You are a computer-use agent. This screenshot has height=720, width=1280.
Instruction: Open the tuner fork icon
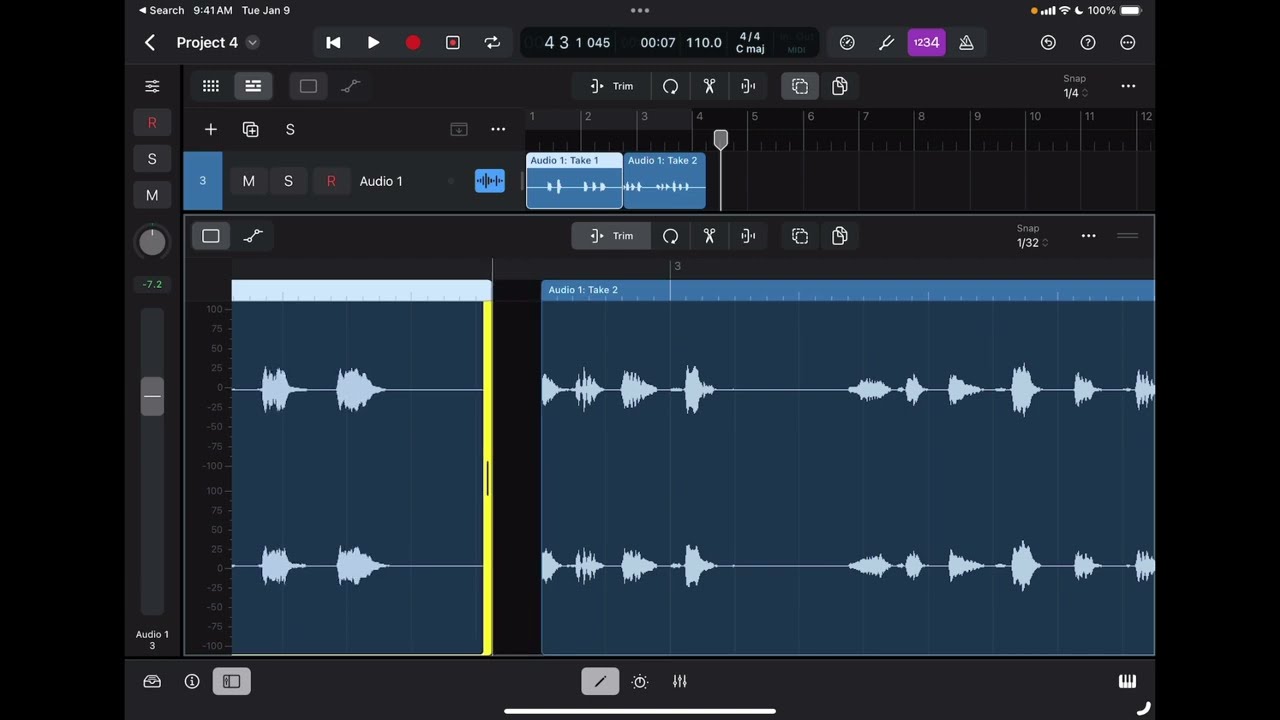(886, 42)
